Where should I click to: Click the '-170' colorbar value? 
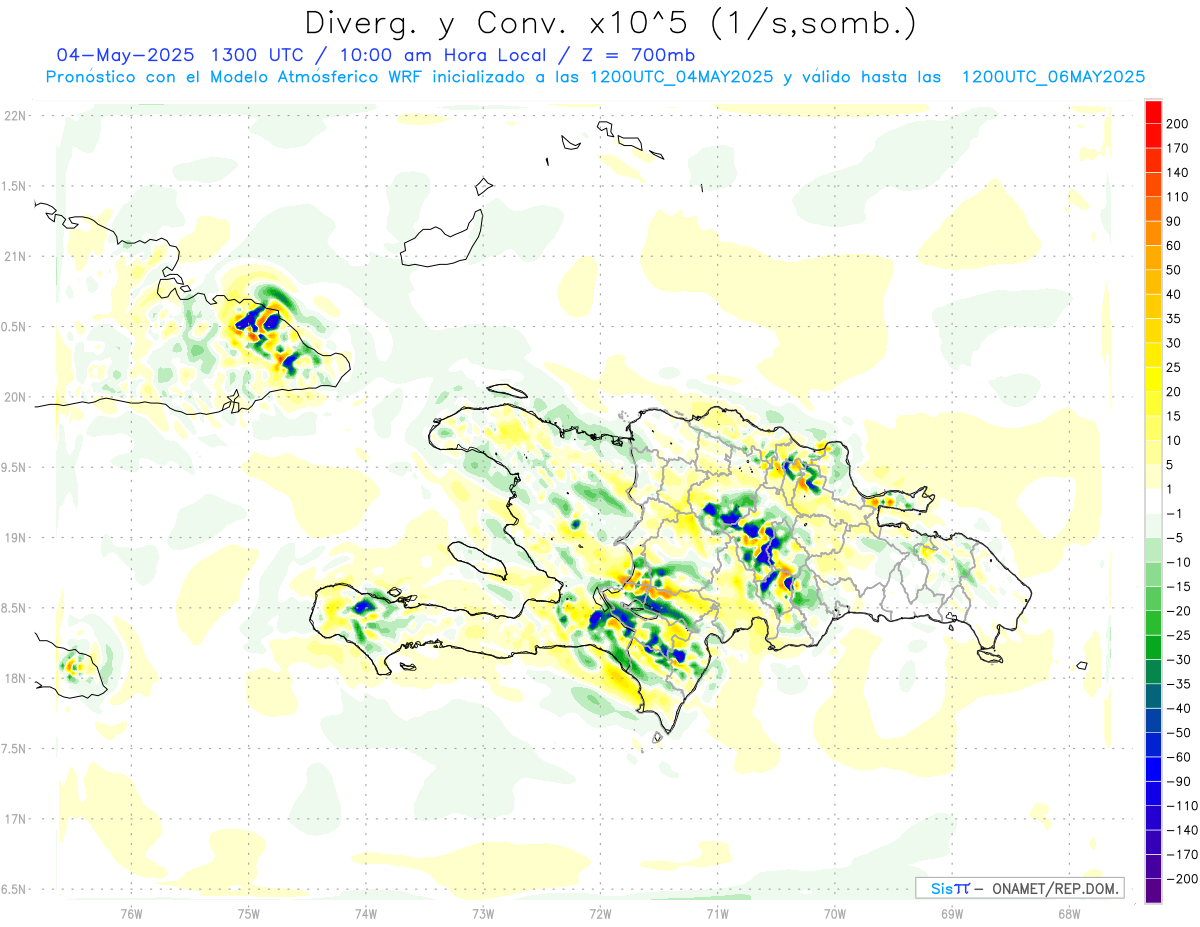[1181, 854]
